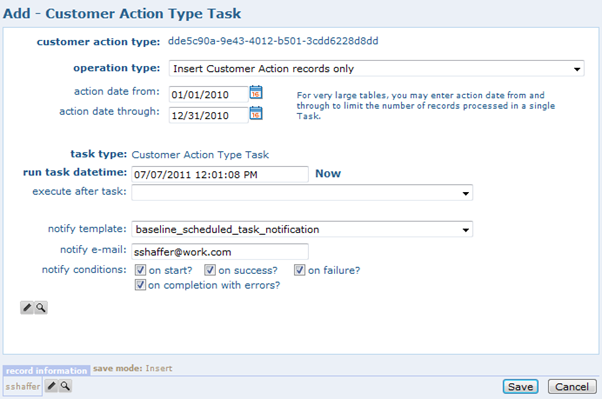Click the 'save mode: Insert' text

click(x=132, y=369)
